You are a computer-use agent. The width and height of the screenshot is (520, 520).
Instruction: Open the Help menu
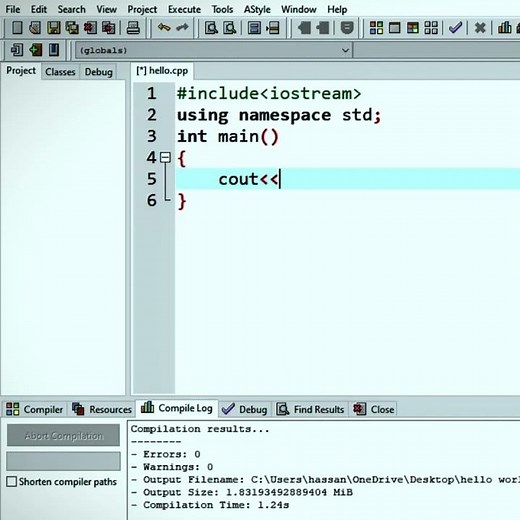pos(337,9)
